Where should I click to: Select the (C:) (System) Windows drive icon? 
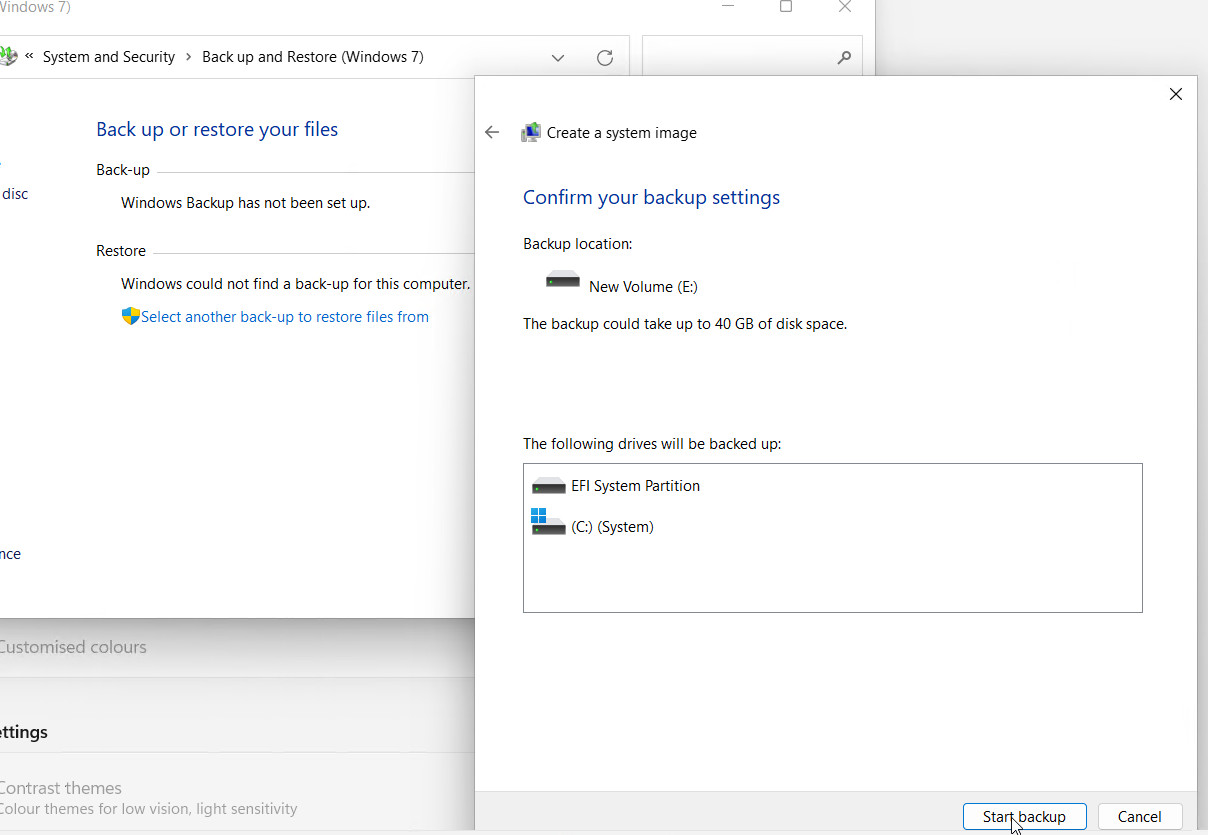[x=548, y=522]
